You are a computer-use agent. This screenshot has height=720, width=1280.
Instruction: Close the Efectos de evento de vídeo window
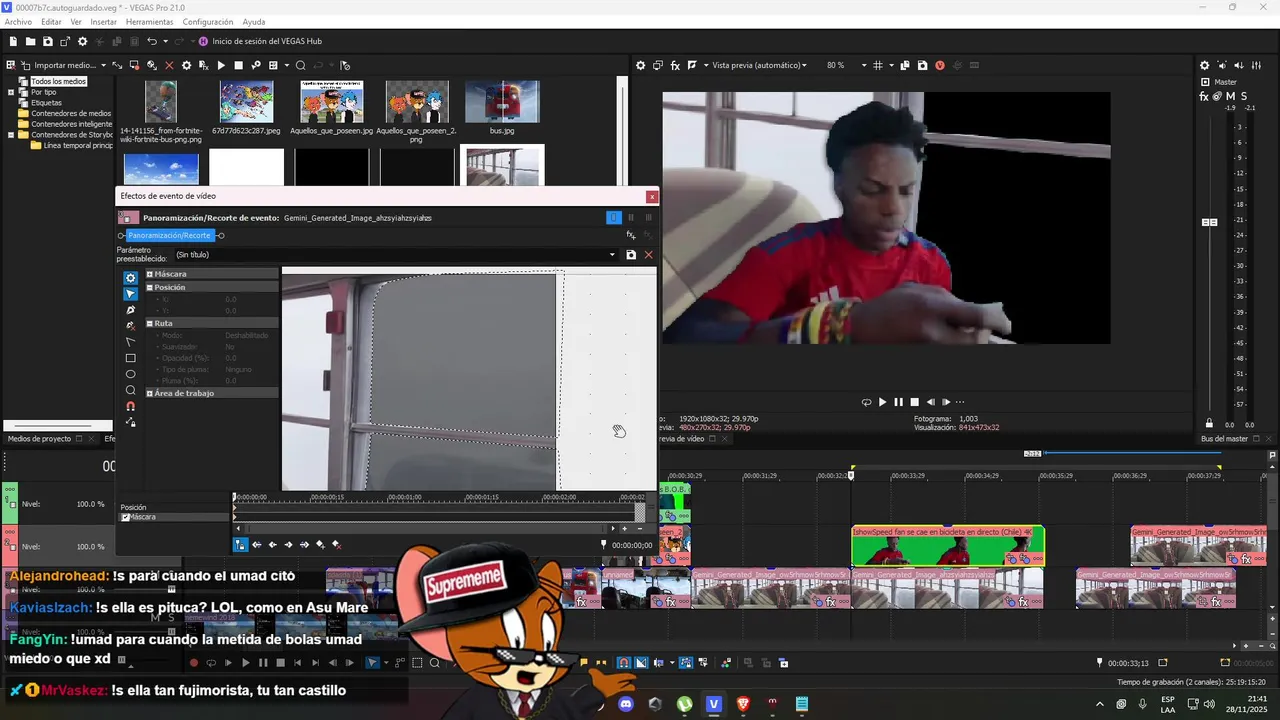point(652,197)
